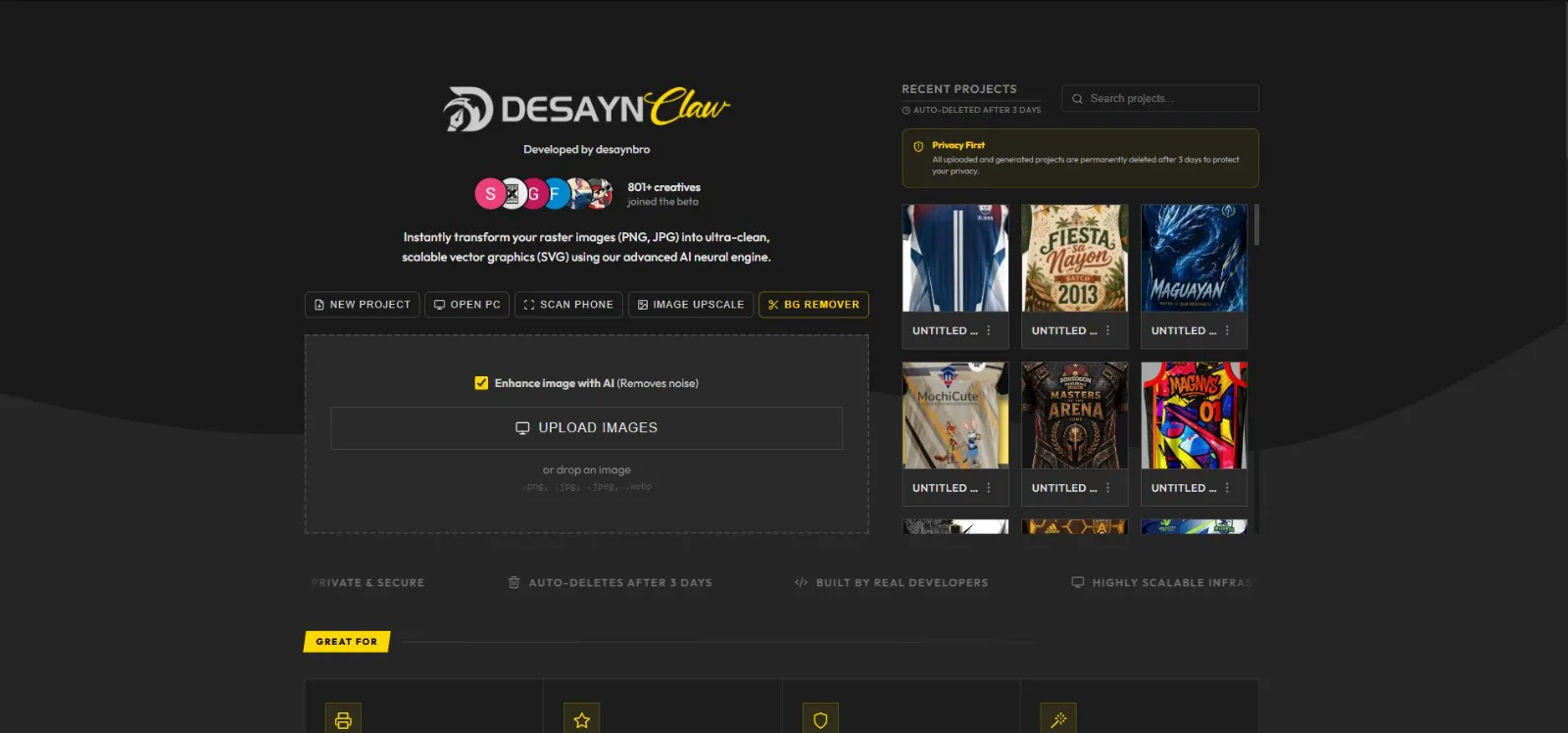Click the magic wand icon card
Image resolution: width=1568 pixels, height=733 pixels.
1058,720
